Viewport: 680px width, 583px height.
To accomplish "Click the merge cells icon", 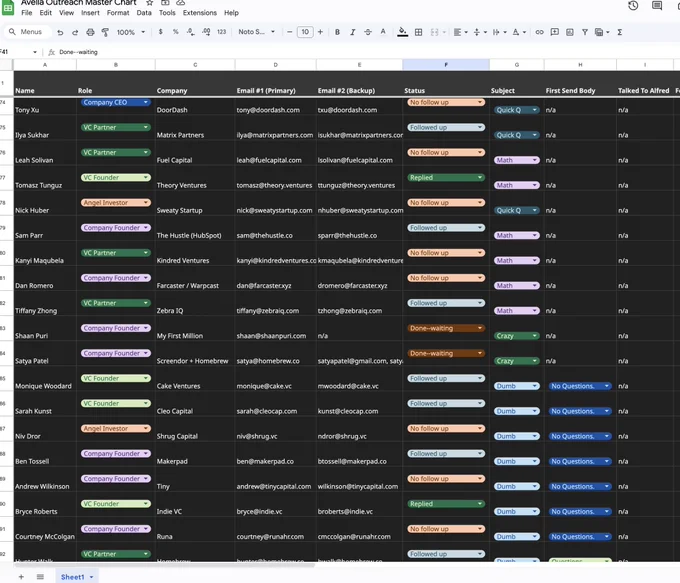I will point(434,32).
